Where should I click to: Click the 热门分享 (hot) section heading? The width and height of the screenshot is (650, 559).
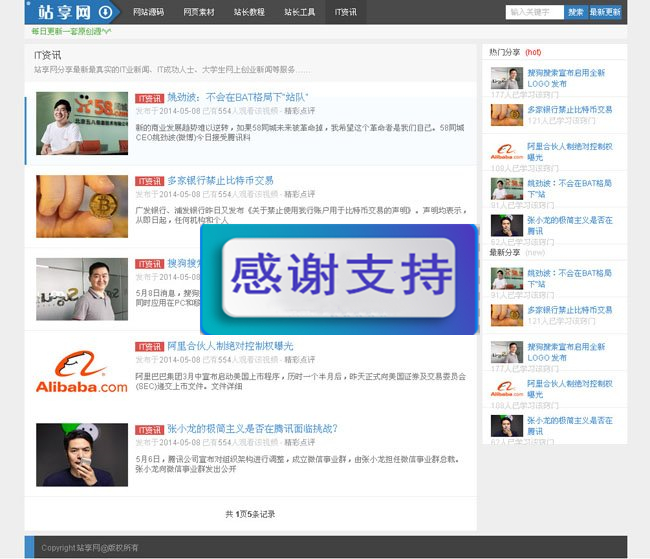[x=515, y=52]
